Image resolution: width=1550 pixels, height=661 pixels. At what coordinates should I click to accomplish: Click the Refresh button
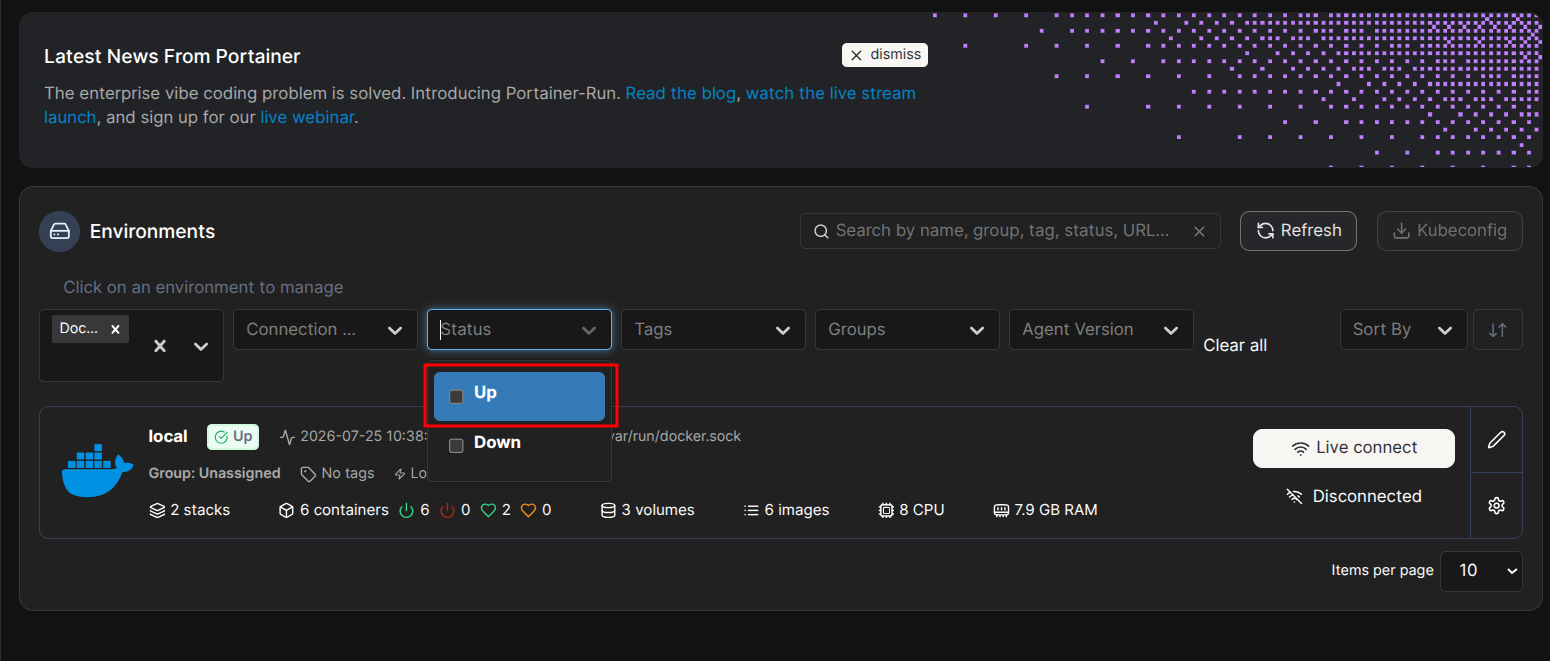coord(1298,231)
